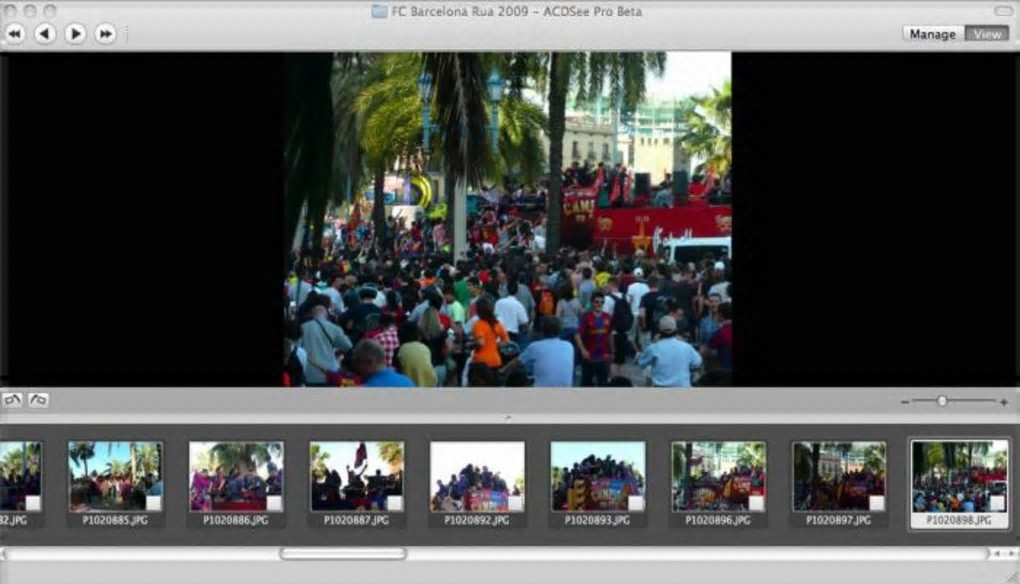
Task: Click the filmstrip horizontal scrollbar thumb
Action: (343, 553)
